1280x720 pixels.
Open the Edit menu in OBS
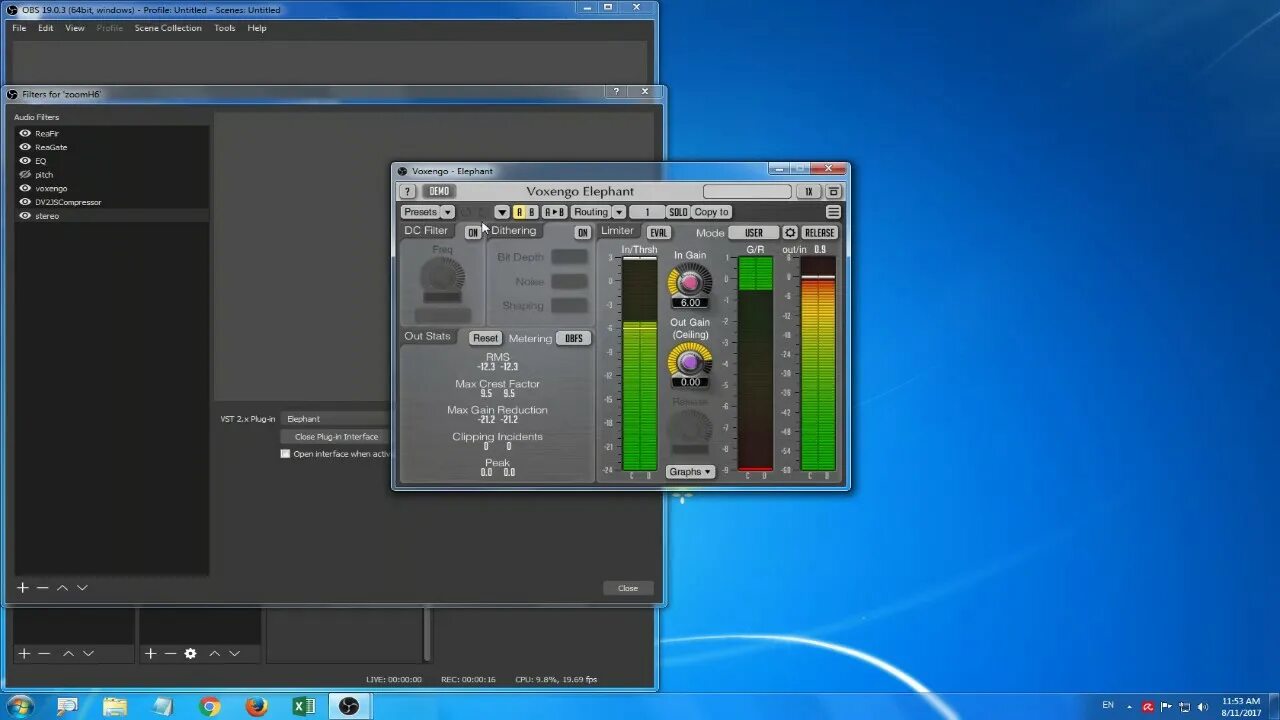pyautogui.click(x=46, y=28)
